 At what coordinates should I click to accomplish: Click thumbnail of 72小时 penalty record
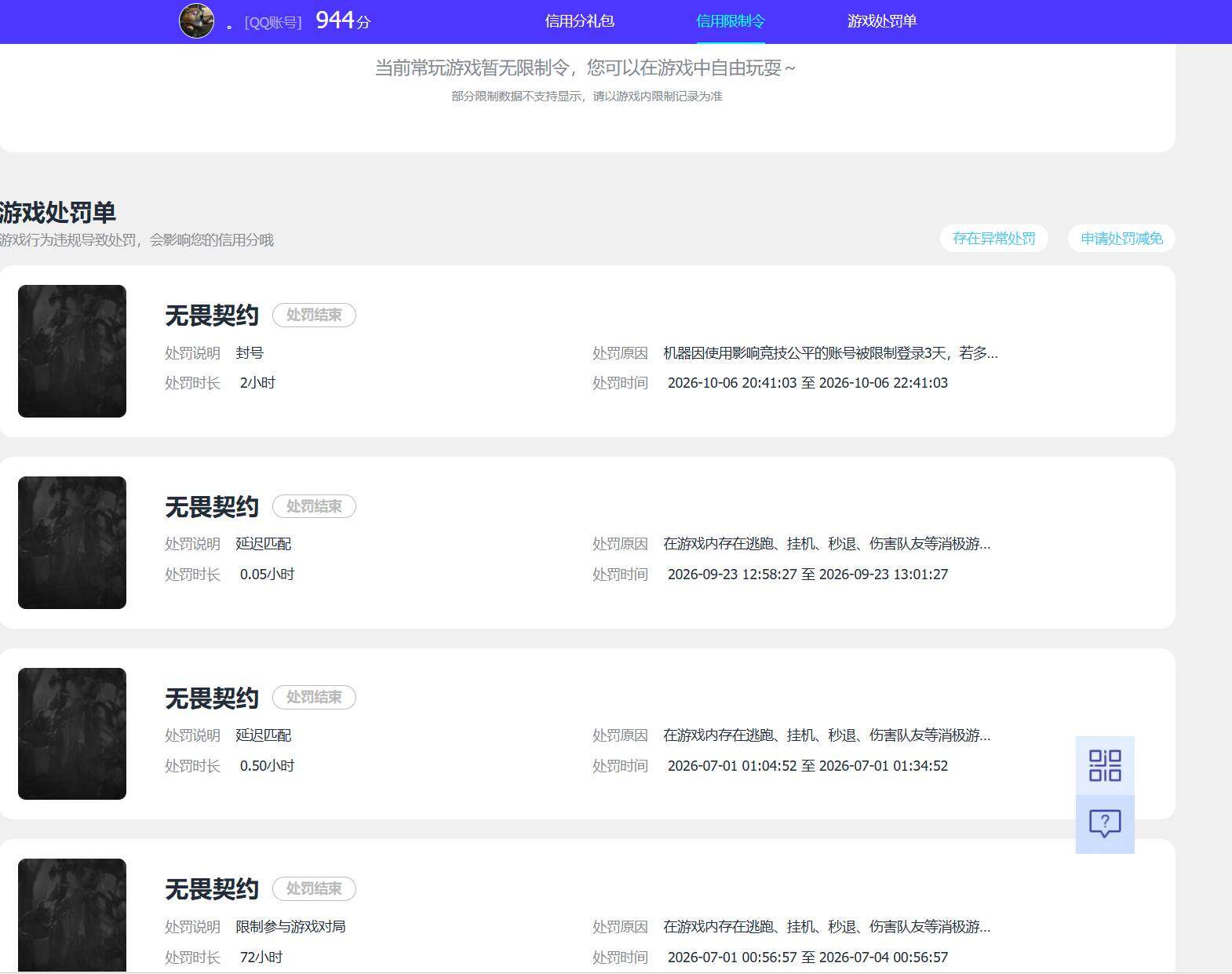click(x=72, y=915)
